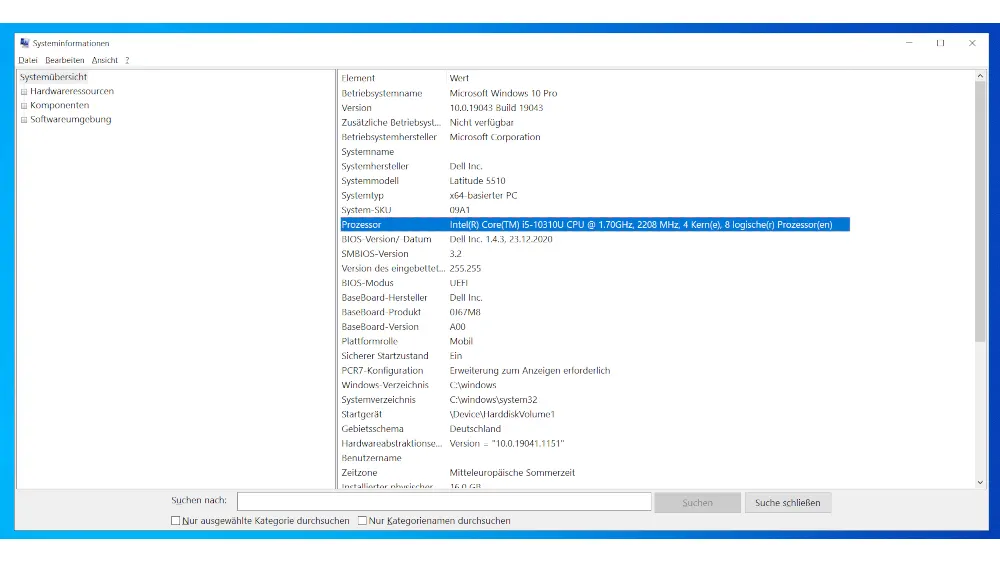Select the Systemmodell row
The height and width of the screenshot is (563, 1000).
(595, 181)
